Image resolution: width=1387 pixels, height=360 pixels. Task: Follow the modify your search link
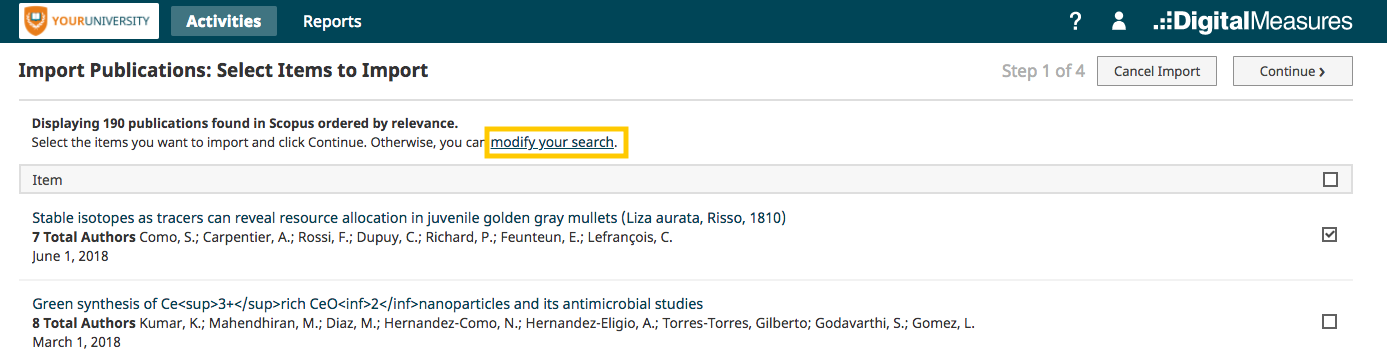pos(552,143)
